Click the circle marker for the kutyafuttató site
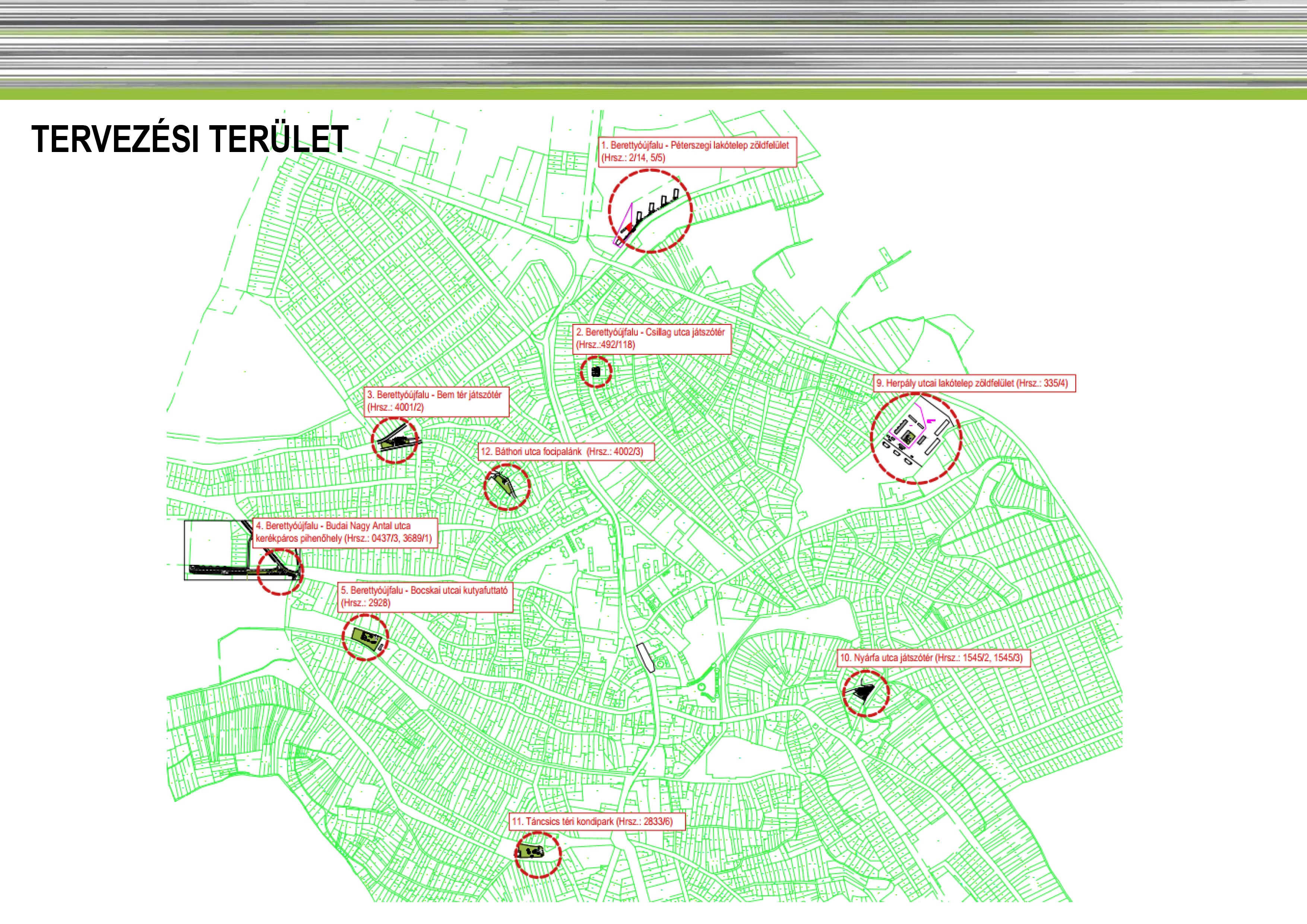 [365, 637]
